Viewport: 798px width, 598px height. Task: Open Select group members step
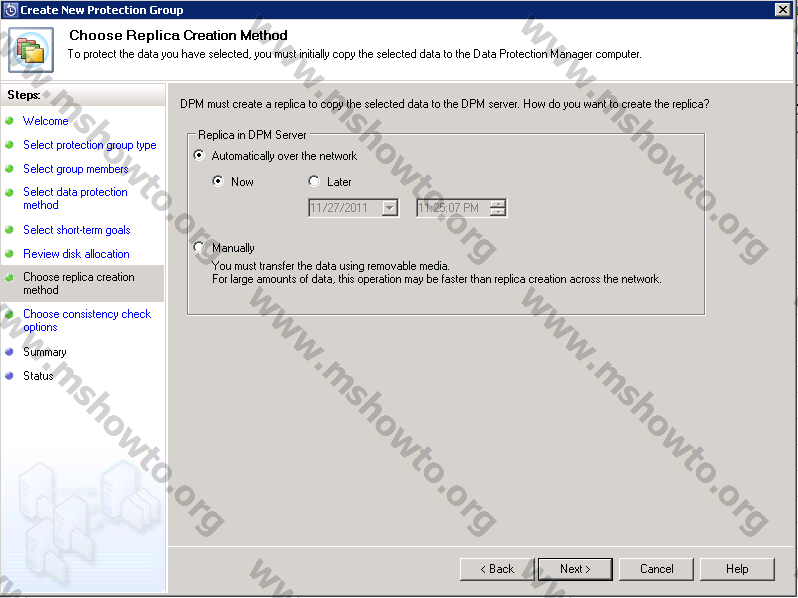click(75, 169)
